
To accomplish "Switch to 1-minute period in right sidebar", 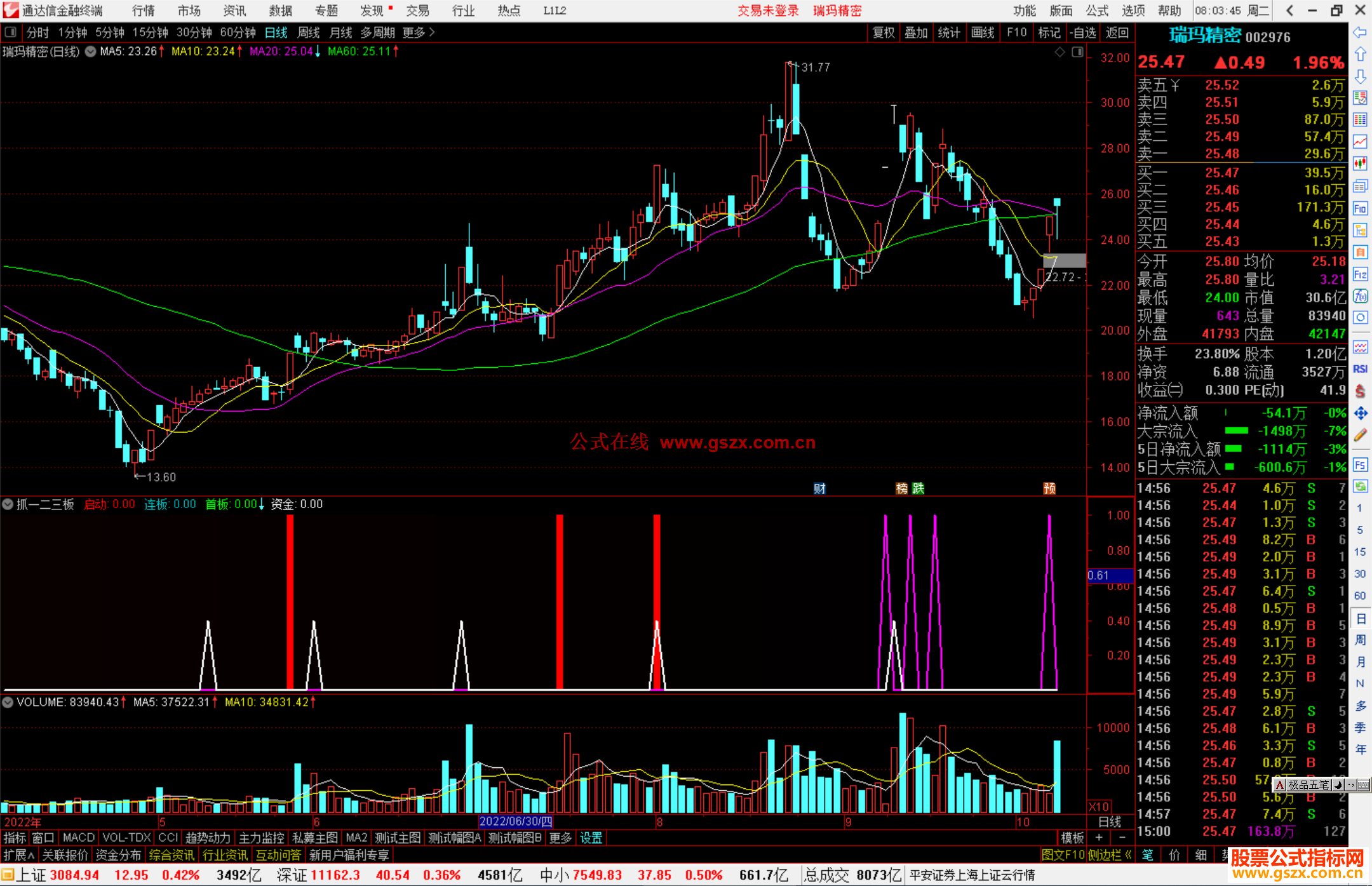I will pyautogui.click(x=1359, y=508).
